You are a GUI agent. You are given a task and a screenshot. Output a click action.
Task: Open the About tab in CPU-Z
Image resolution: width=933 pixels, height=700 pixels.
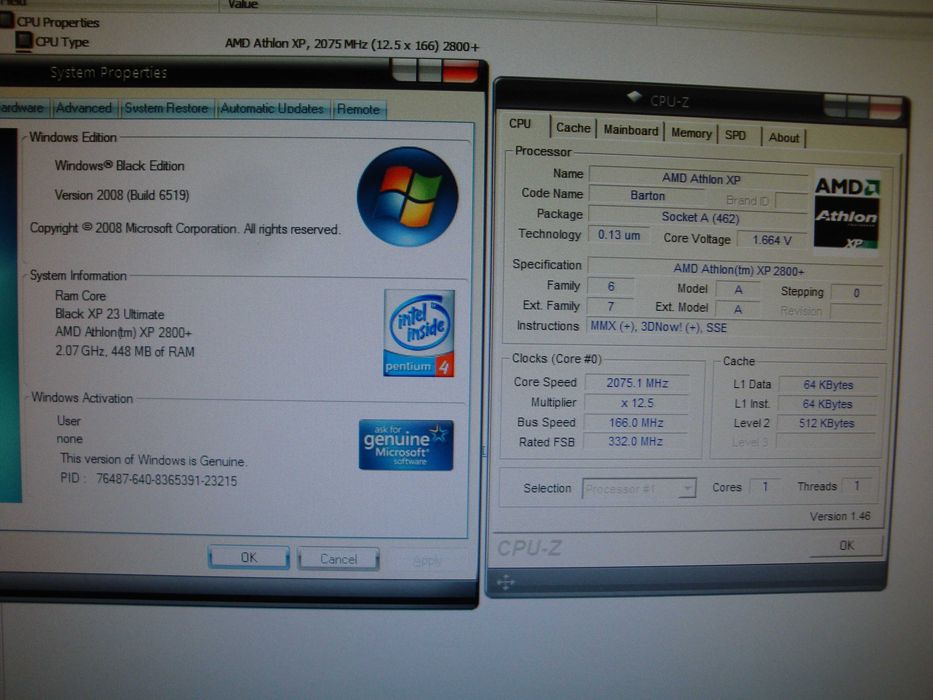(784, 138)
